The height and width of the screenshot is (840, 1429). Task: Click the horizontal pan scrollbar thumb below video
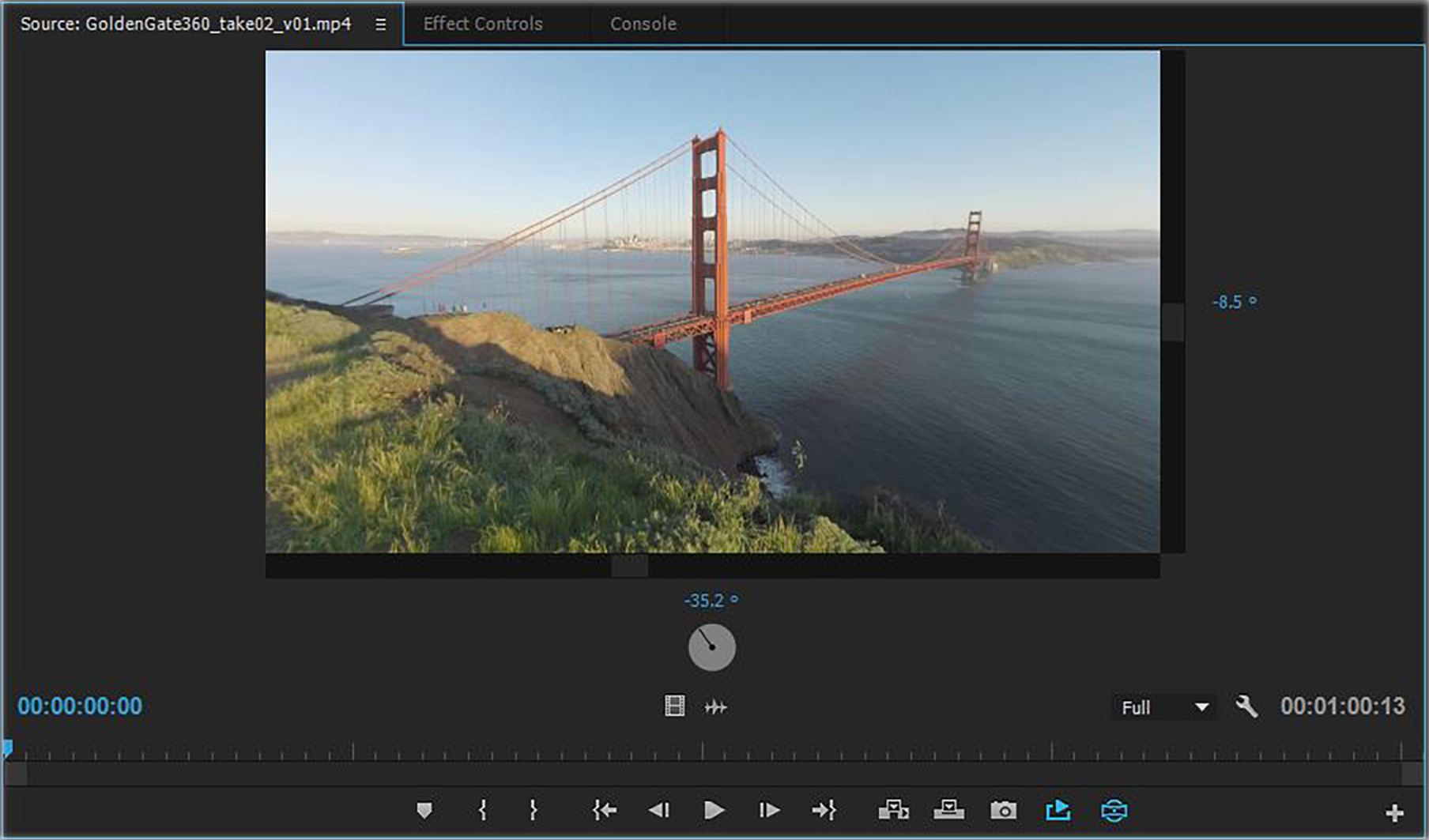(630, 566)
